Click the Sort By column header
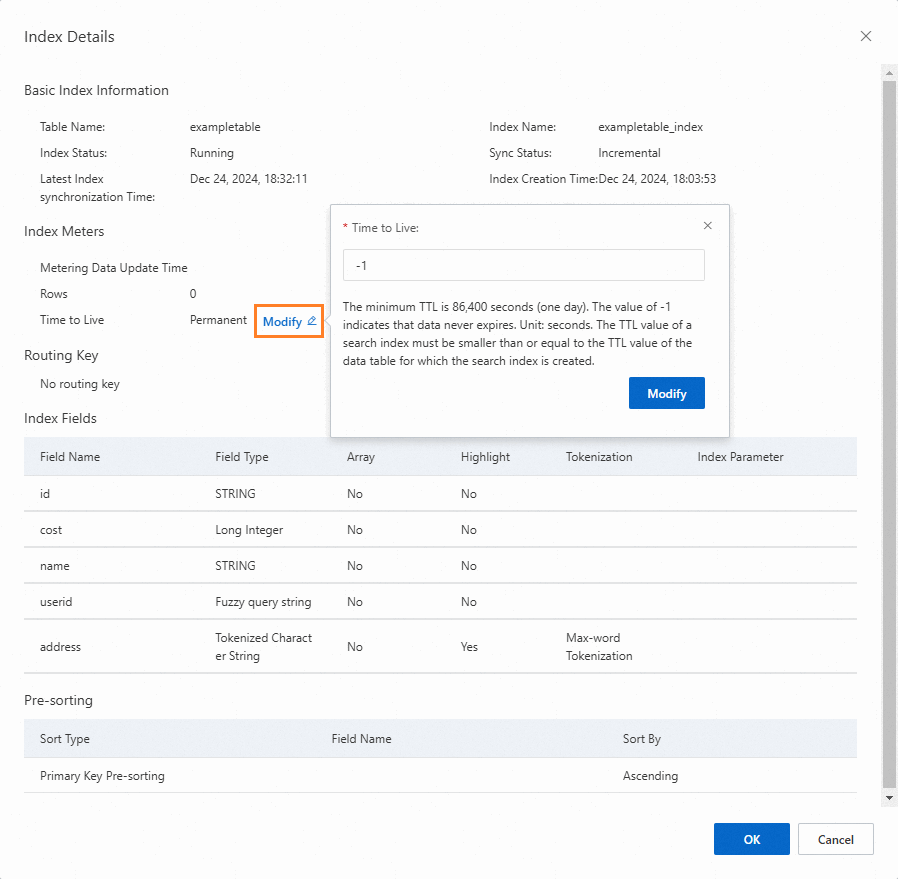Screen dimensions: 898x879 641,739
